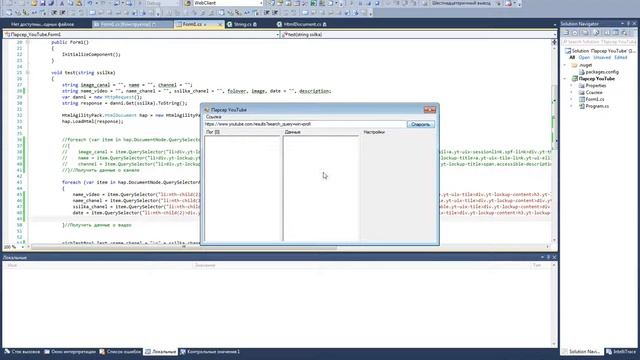Open the Стек вызовов tab
The height and width of the screenshot is (360, 640).
[22, 351]
